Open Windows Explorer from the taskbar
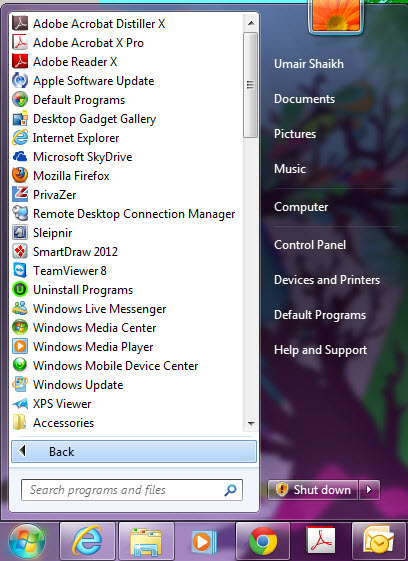408x561 pixels. coord(146,542)
